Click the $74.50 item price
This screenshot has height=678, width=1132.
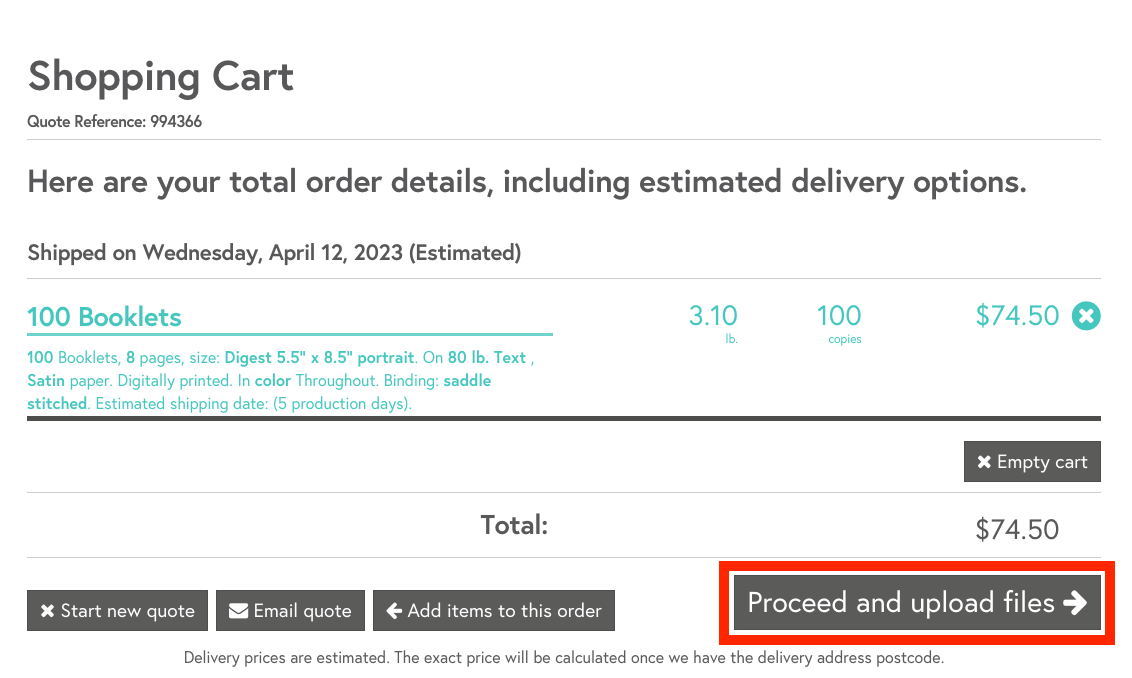pyautogui.click(x=1016, y=316)
